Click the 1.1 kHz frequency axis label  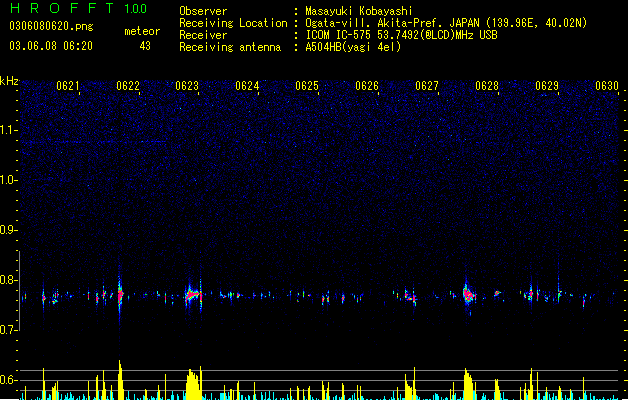[x=8, y=130]
